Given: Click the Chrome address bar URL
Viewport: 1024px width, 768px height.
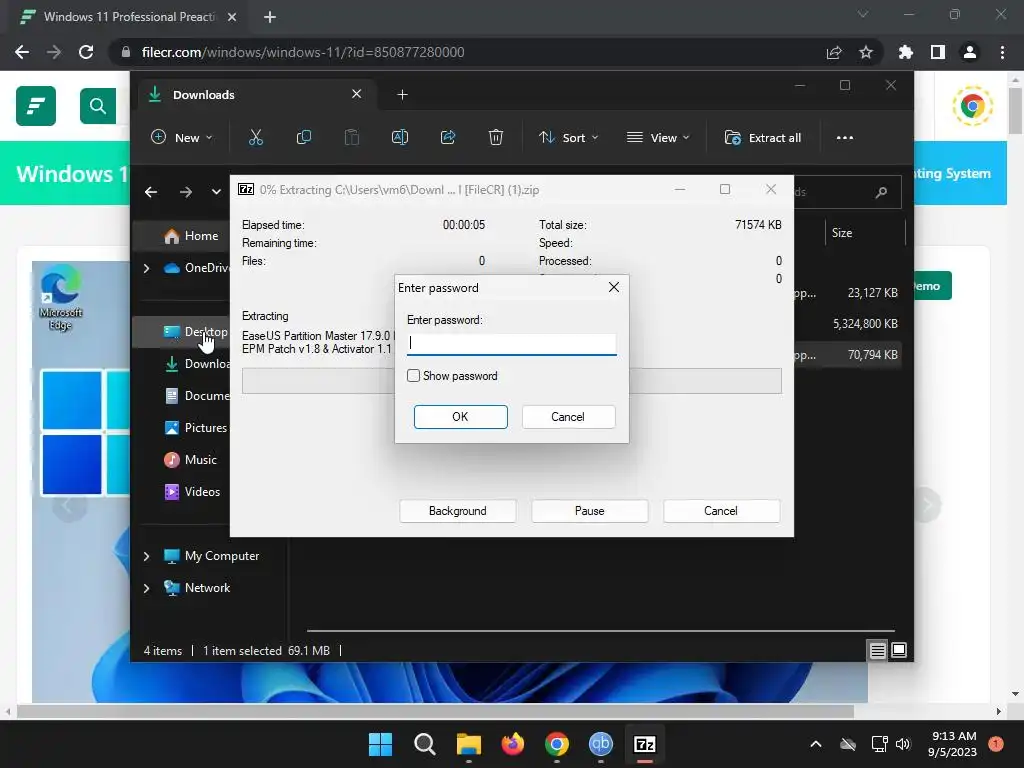Looking at the screenshot, I should (x=302, y=52).
